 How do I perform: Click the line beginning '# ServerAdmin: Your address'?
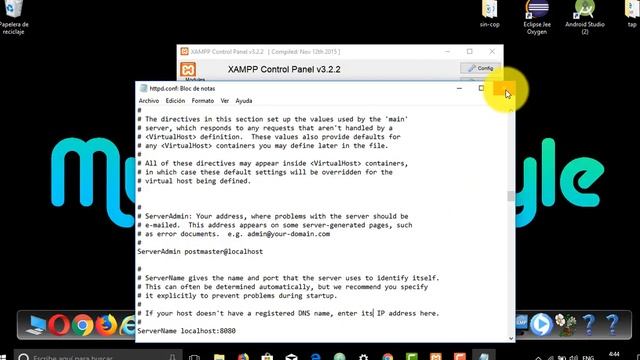coord(273,216)
